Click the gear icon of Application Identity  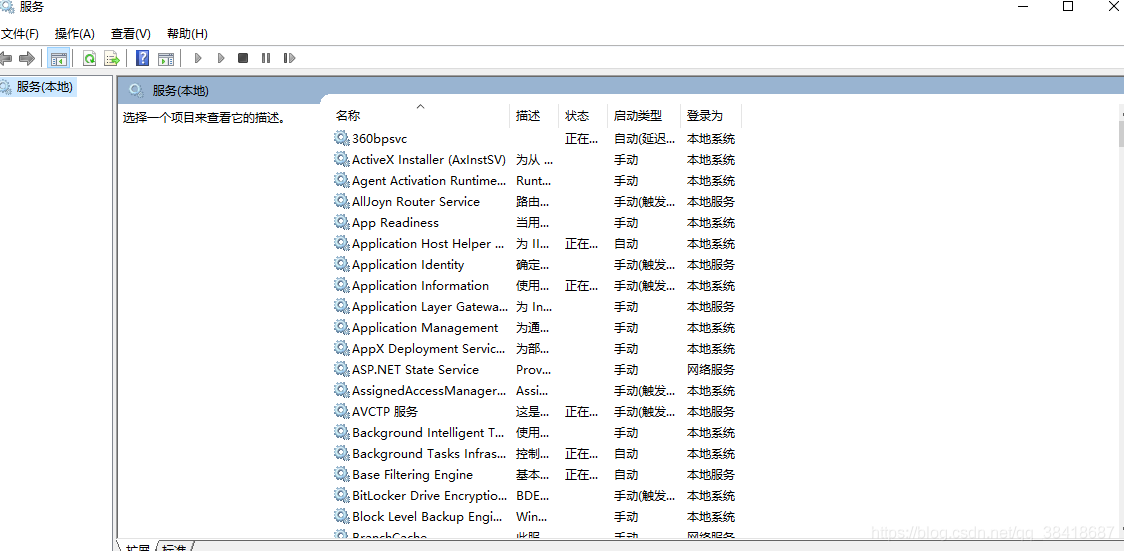tap(341, 264)
